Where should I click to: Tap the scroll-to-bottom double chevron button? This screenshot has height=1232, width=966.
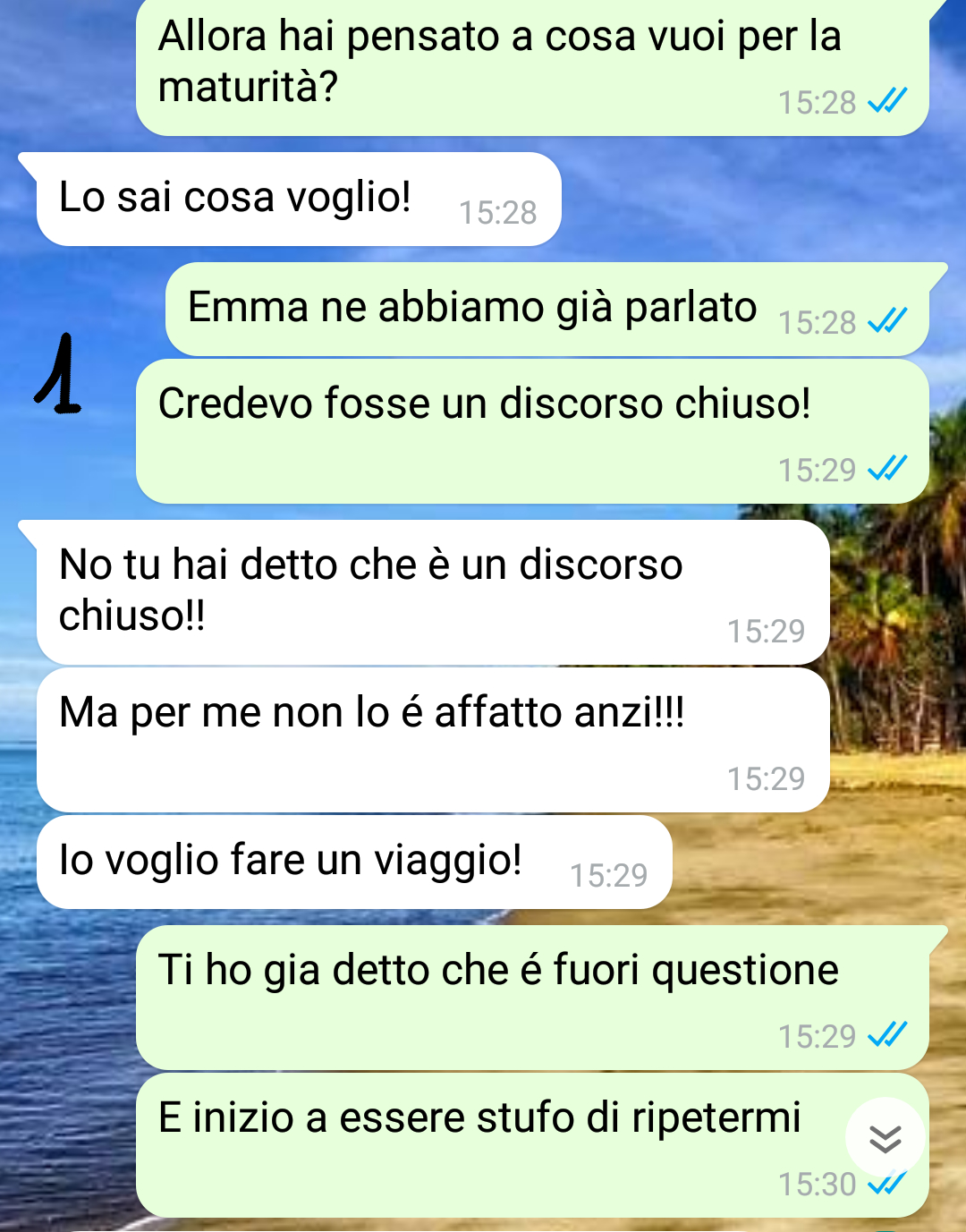coord(885,1138)
